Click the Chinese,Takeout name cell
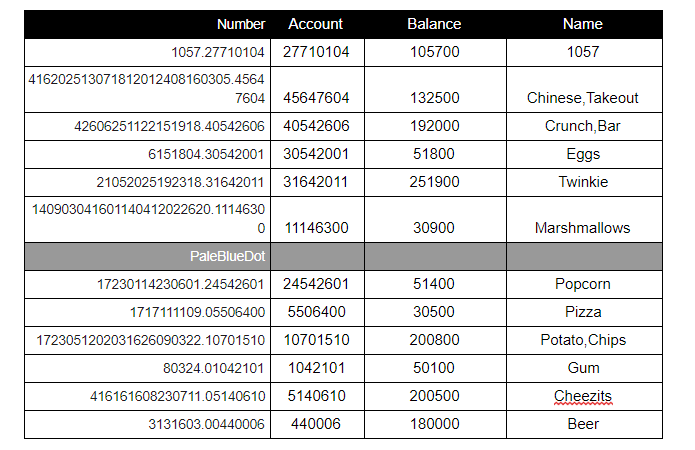The width and height of the screenshot is (695, 450). coord(584,90)
